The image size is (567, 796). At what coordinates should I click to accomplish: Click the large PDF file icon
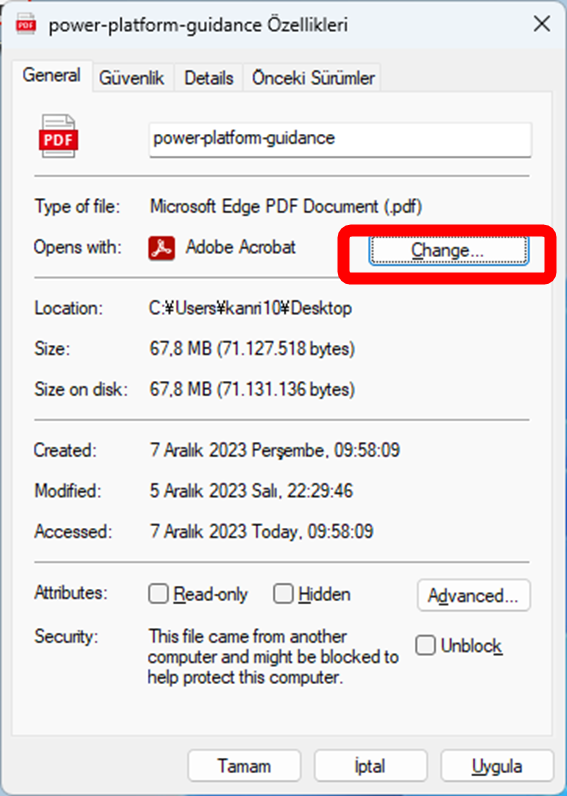tap(58, 136)
